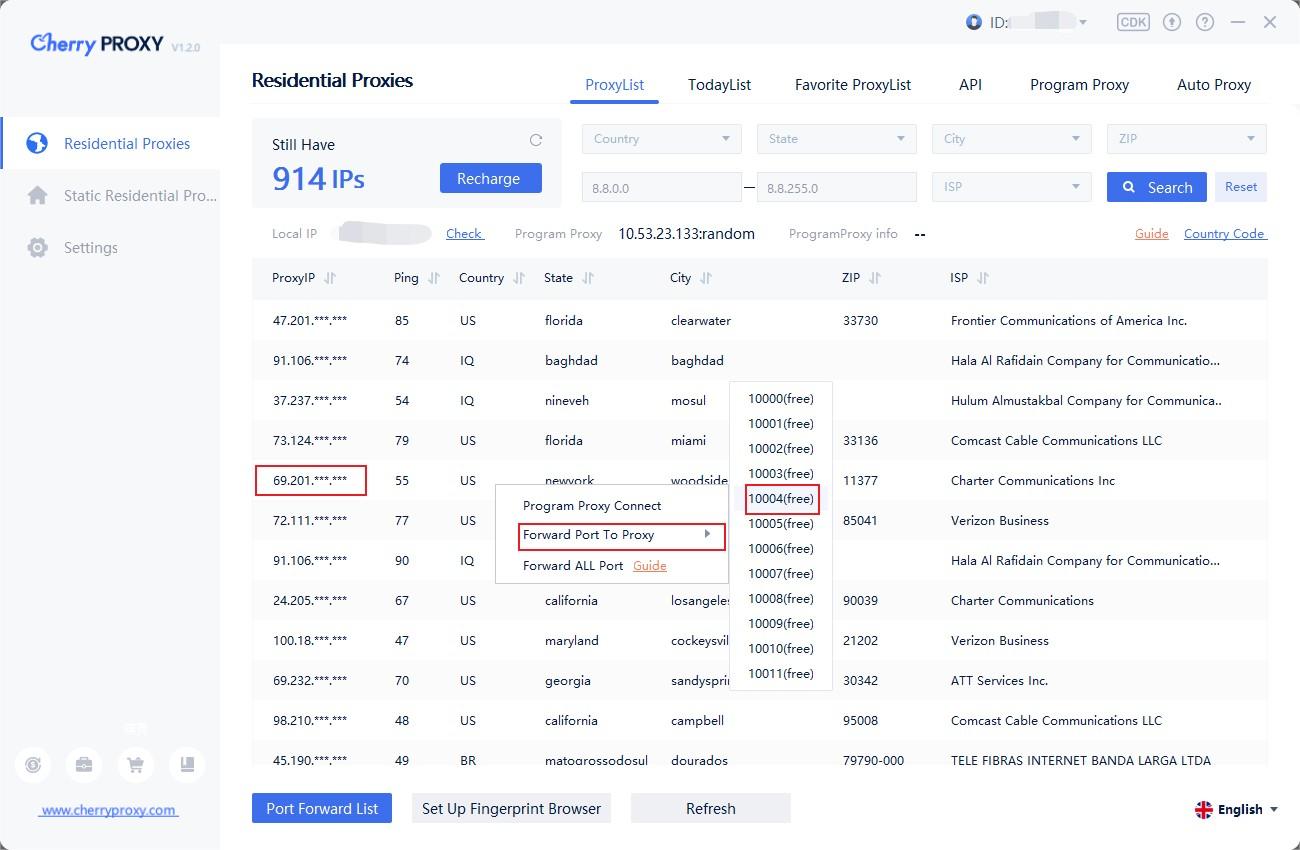1300x850 pixels.
Task: Open the help question mark icon
Action: pos(1205,22)
